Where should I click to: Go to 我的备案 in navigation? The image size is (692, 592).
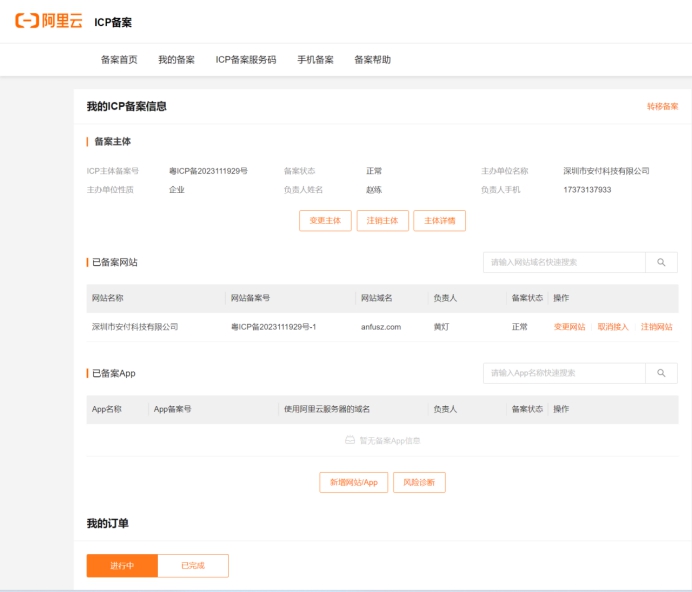pos(177,60)
